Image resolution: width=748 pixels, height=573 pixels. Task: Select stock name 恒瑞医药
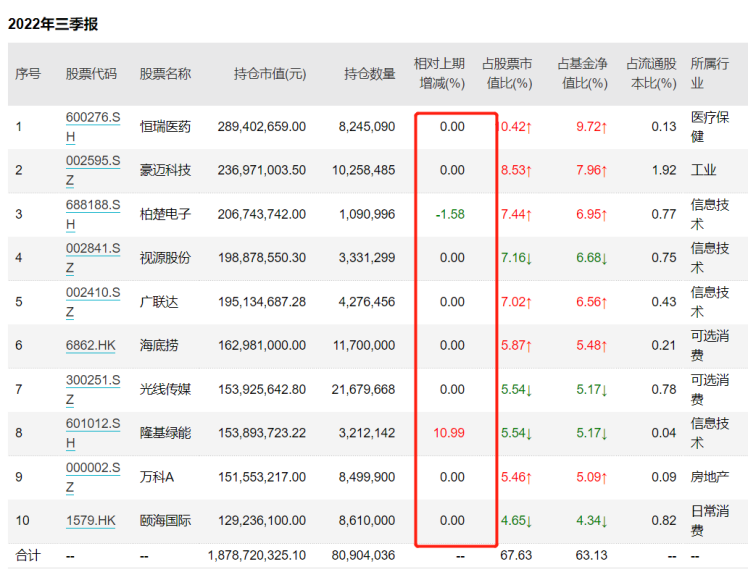click(x=165, y=127)
